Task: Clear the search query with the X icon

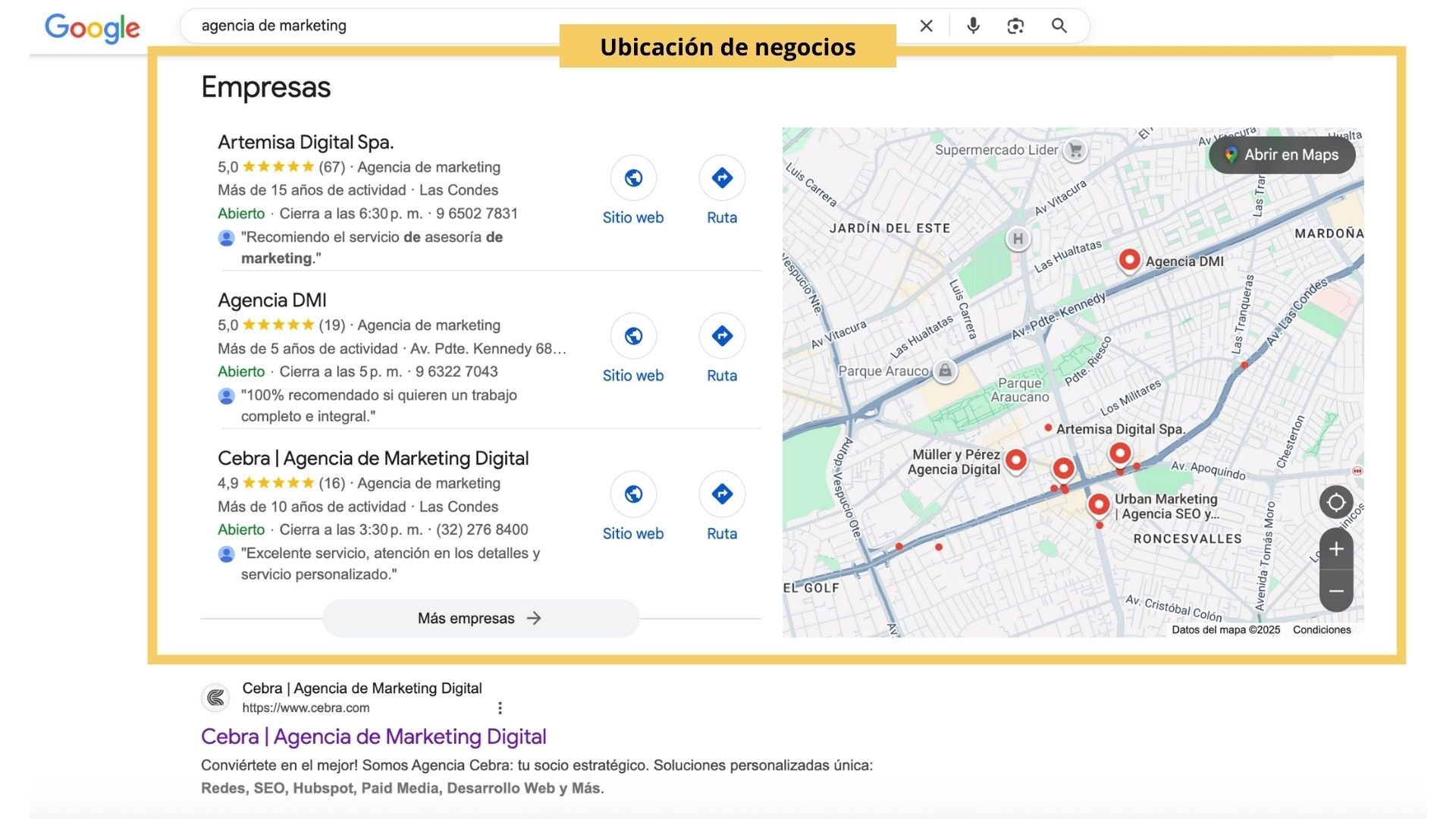Action: [x=926, y=26]
